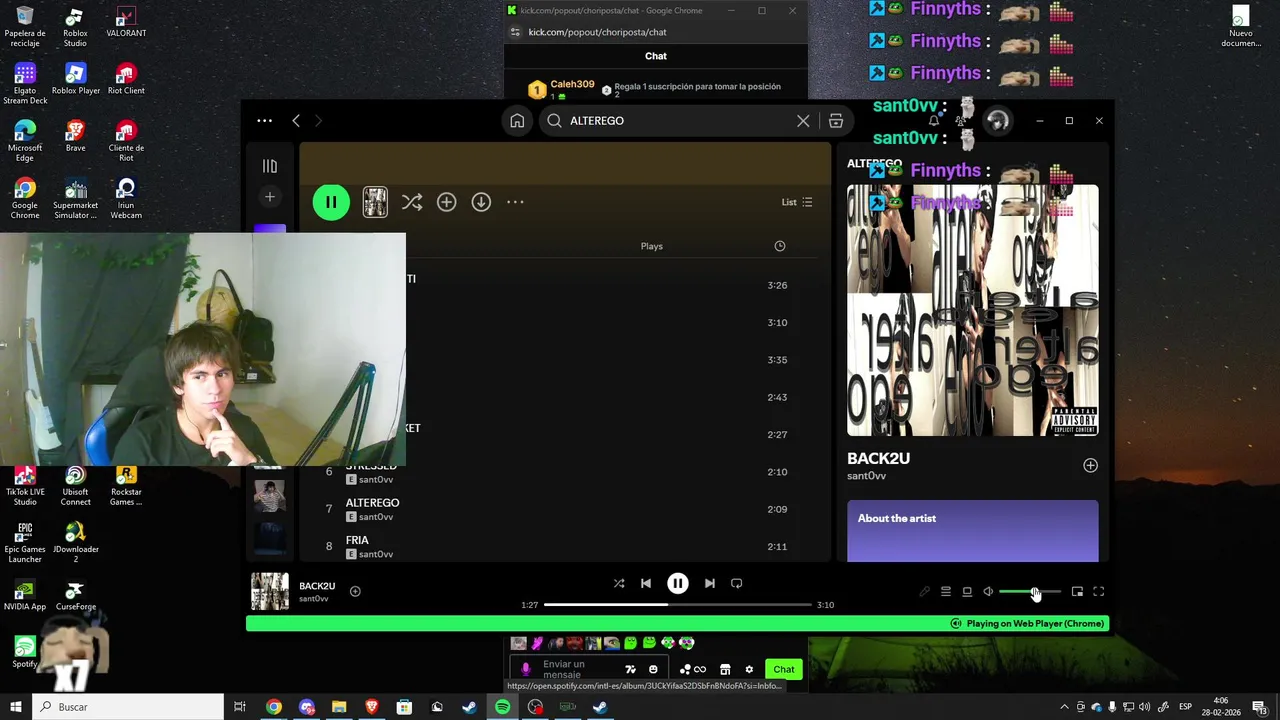Open Google Chrome from the taskbar
This screenshot has width=1280, height=720.
click(x=273, y=707)
